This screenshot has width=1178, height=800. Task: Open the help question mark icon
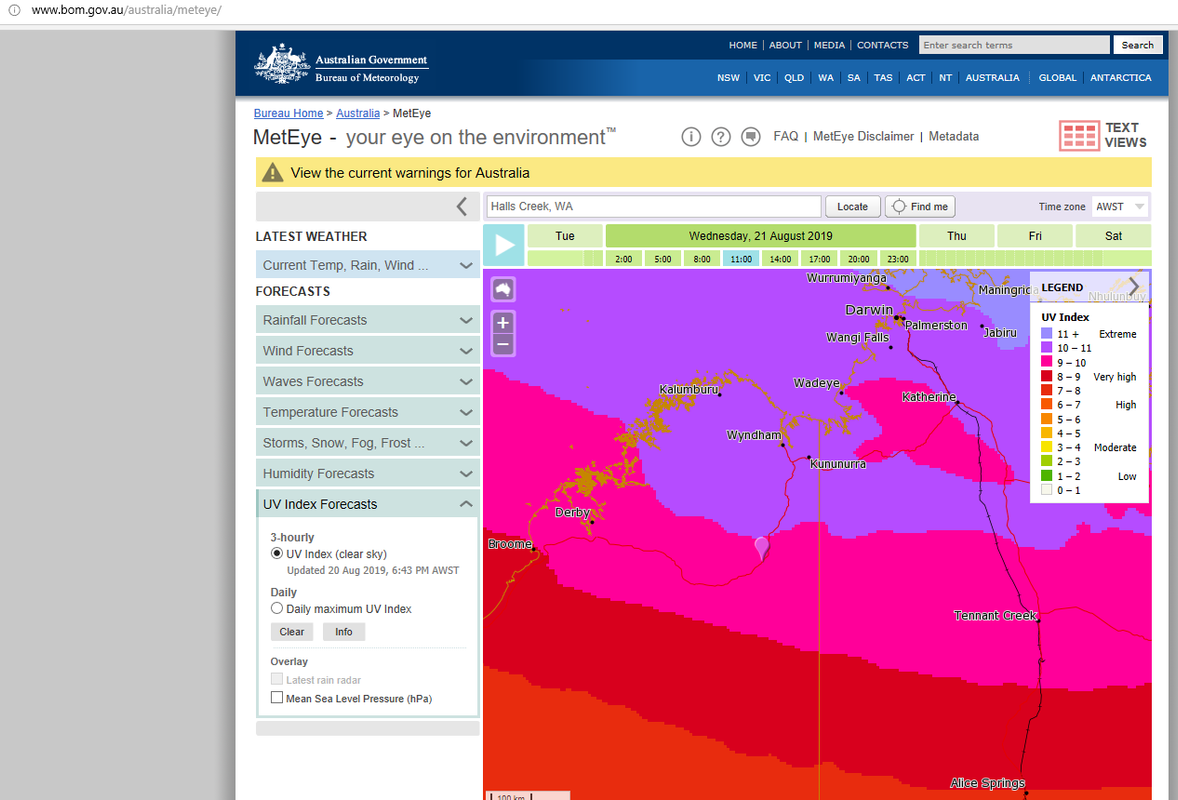pos(720,137)
